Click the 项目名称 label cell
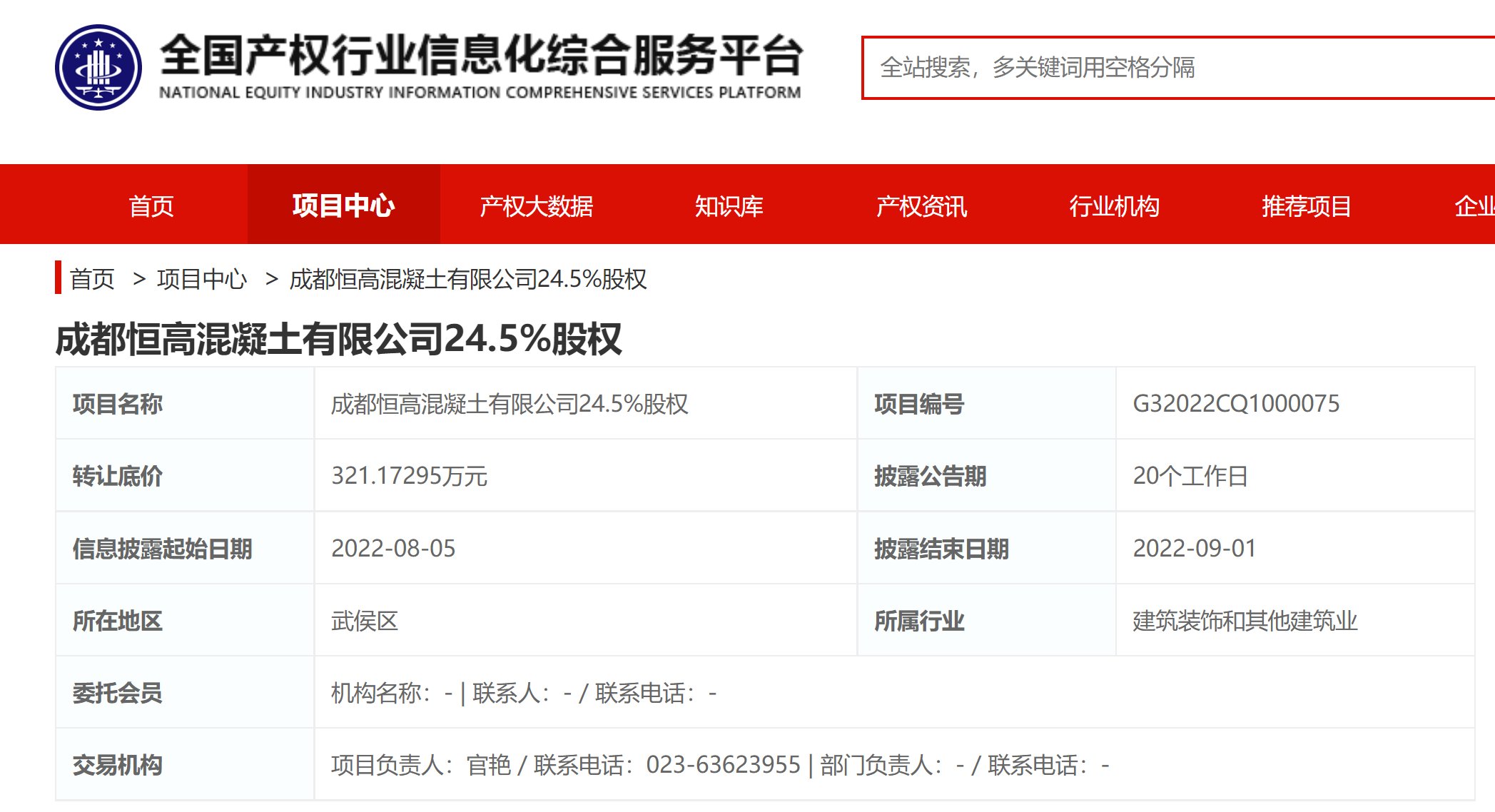The image size is (1495, 812). click(185, 404)
